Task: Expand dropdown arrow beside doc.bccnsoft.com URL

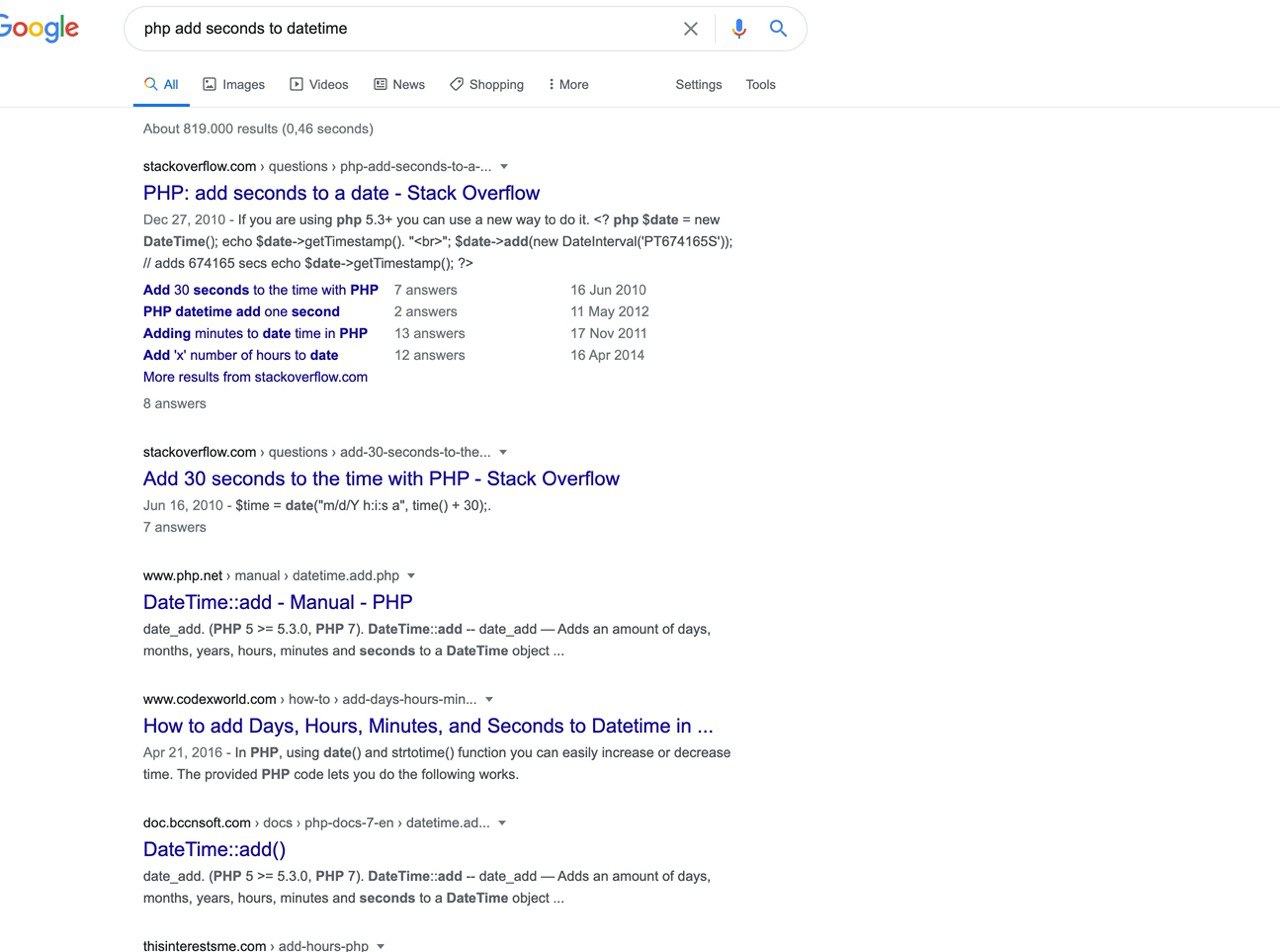Action: click(x=502, y=824)
